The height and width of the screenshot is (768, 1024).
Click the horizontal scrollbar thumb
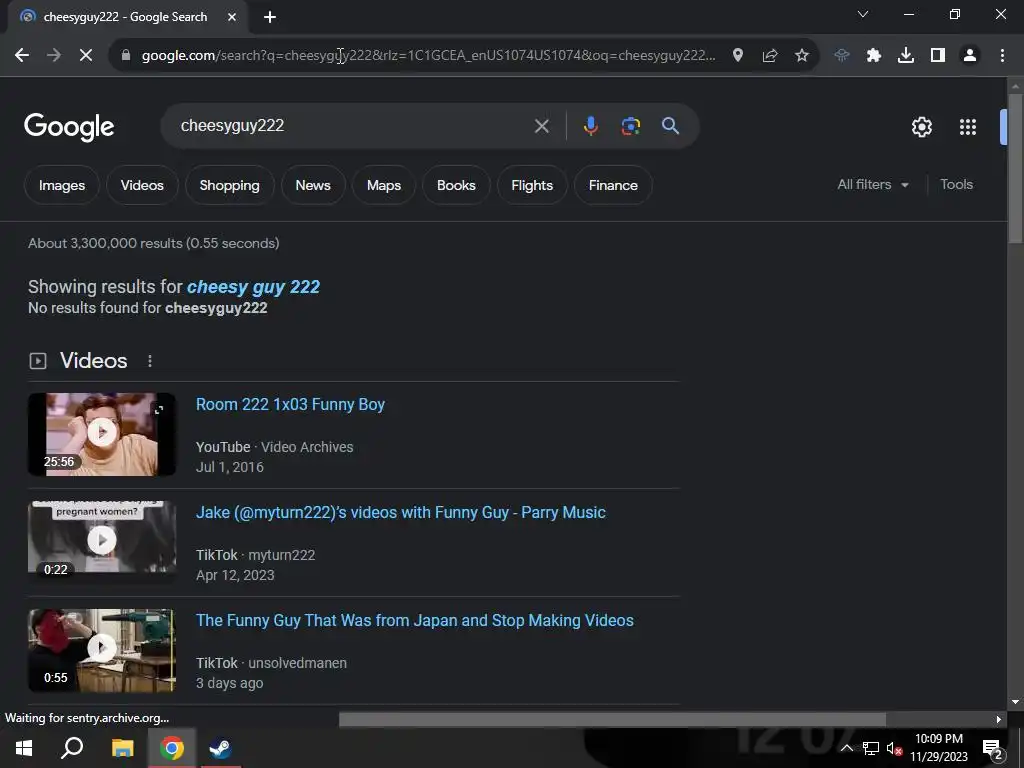point(613,719)
